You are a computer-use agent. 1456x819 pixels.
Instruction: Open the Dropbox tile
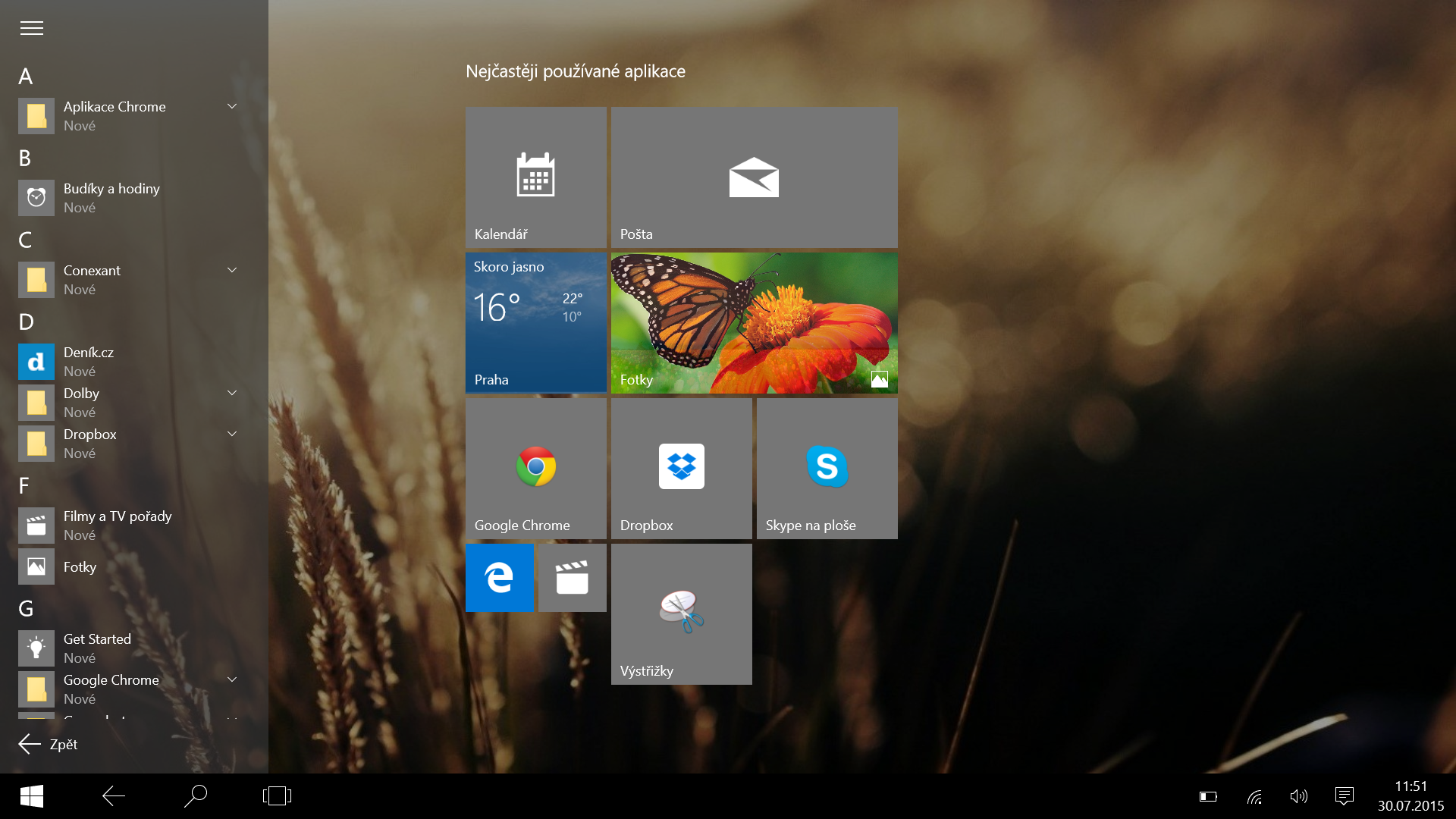point(681,468)
